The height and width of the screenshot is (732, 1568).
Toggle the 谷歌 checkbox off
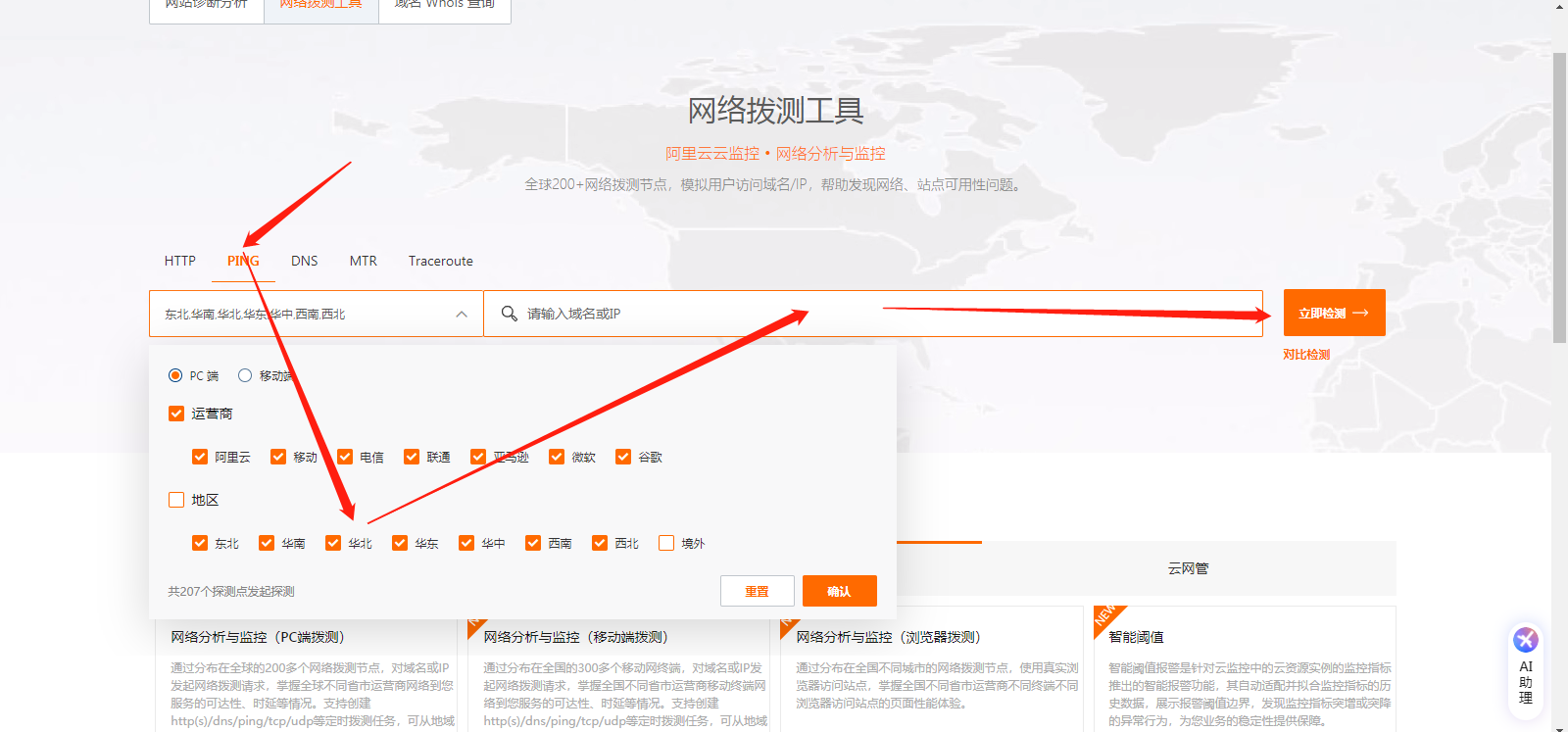623,457
